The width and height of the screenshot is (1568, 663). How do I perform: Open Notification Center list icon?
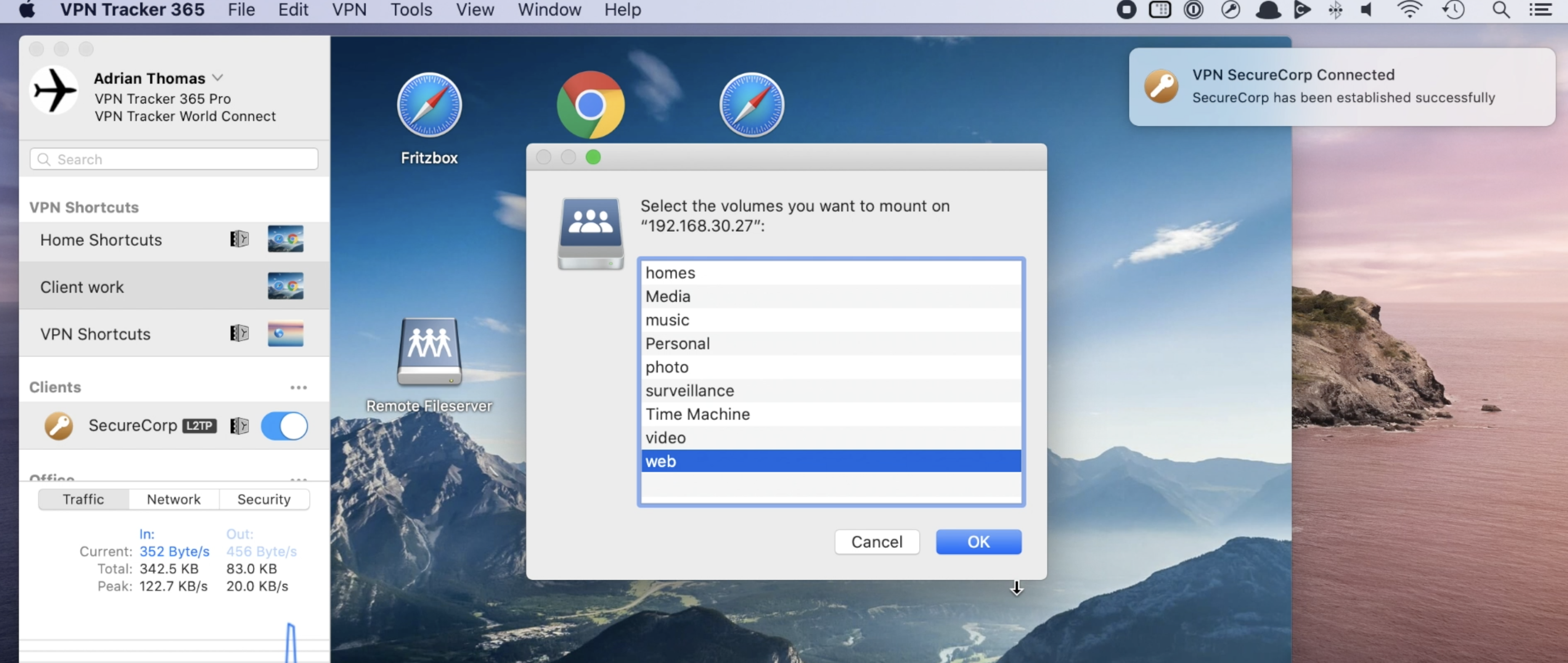coord(1540,10)
